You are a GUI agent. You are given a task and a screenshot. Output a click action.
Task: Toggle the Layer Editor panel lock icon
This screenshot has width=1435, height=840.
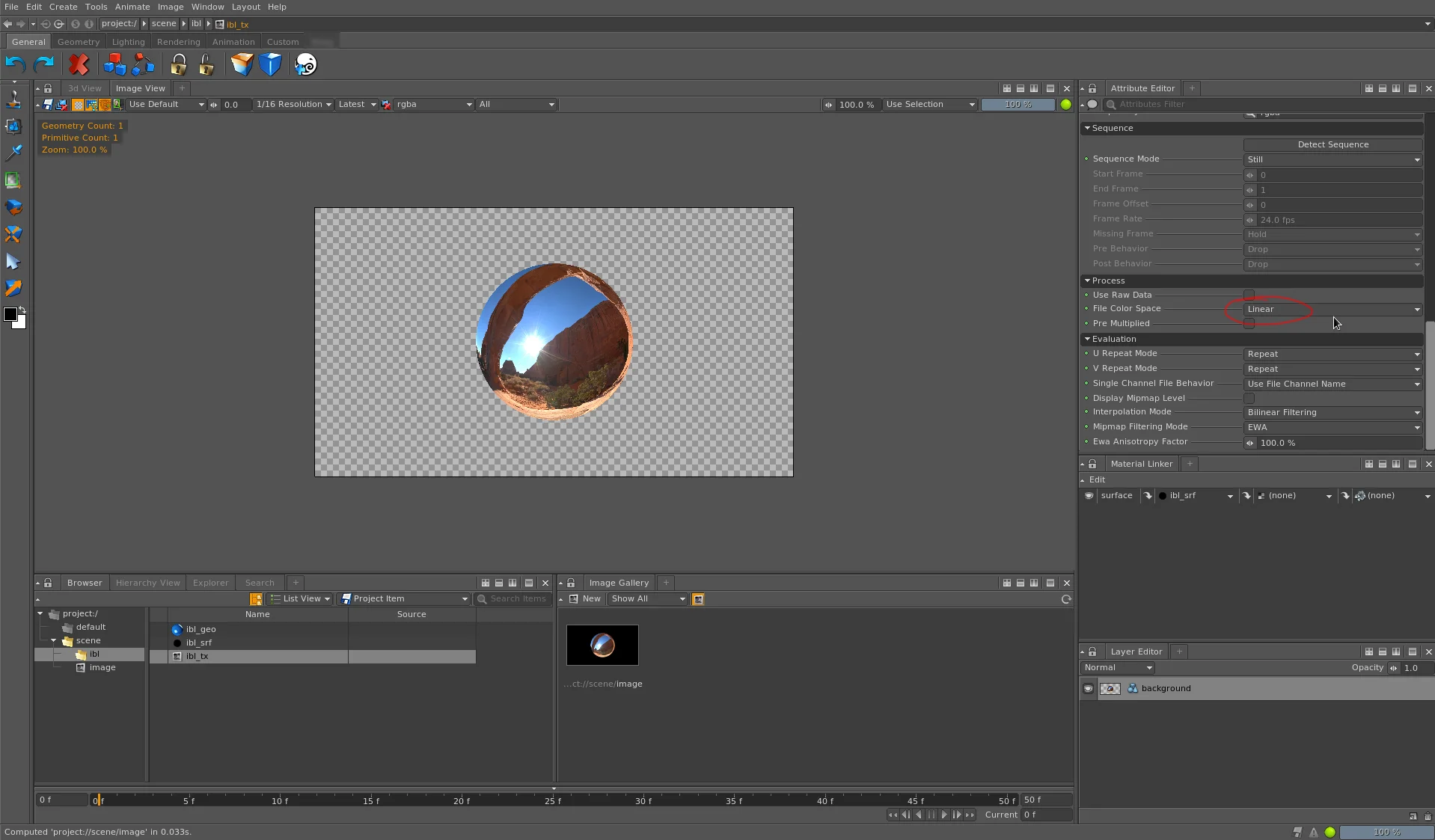(x=1092, y=652)
